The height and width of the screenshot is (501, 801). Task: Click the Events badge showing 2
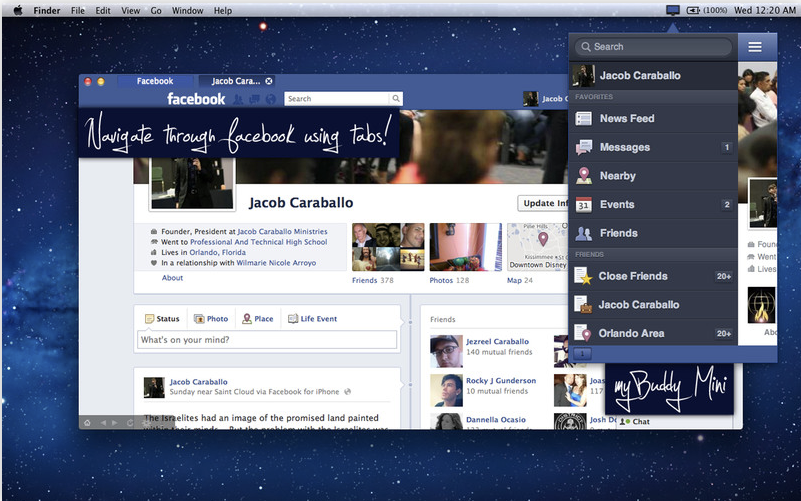pos(726,205)
